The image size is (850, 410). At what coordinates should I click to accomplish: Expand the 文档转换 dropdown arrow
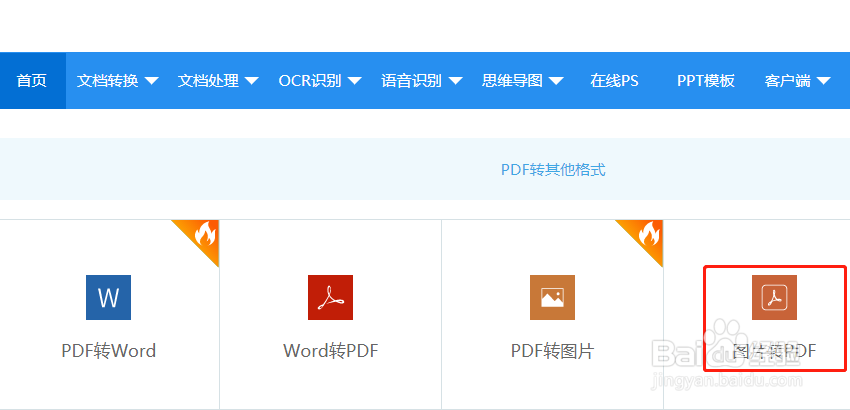pyautogui.click(x=152, y=81)
